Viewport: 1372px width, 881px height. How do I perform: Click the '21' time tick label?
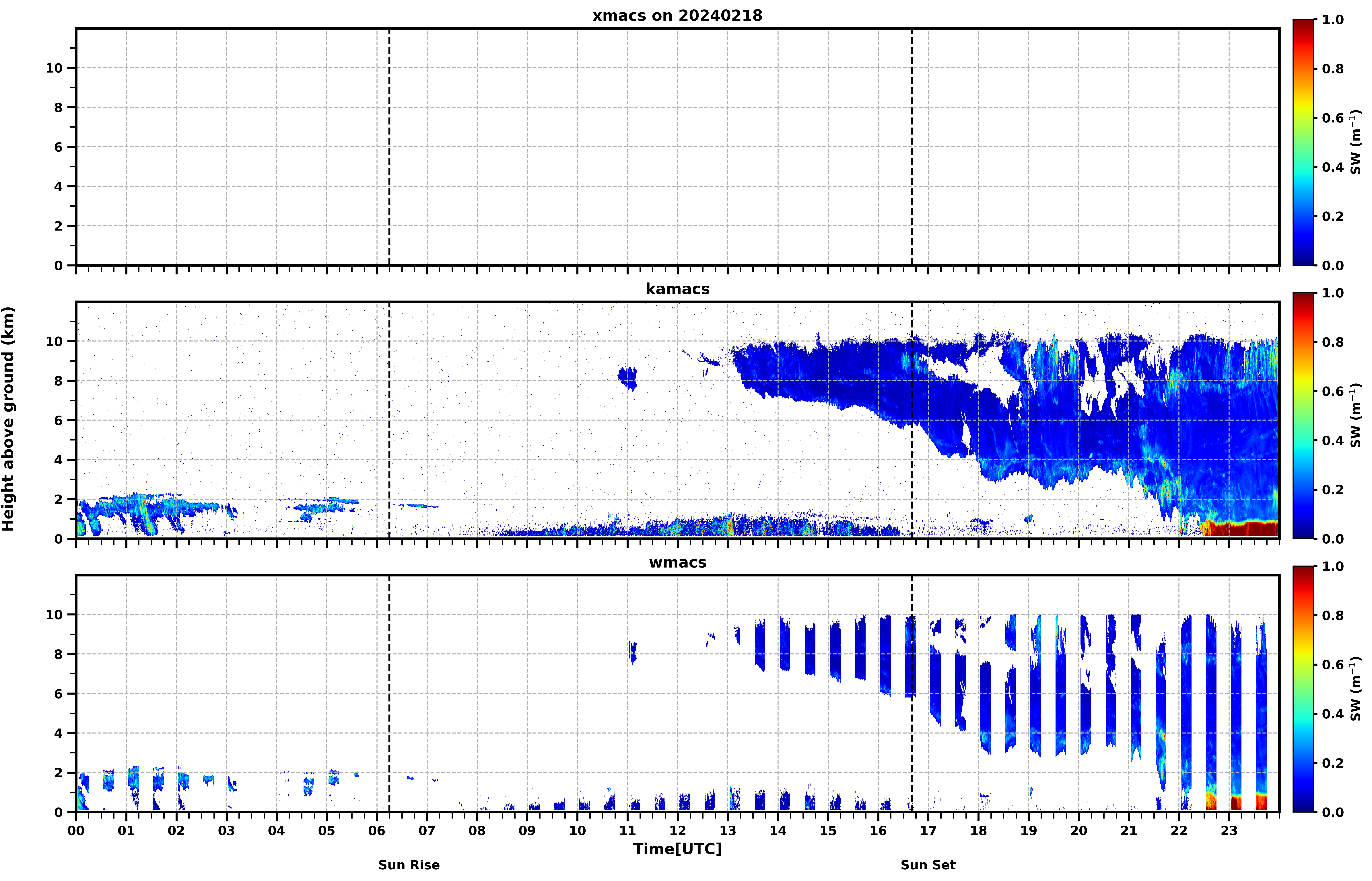coord(1129,831)
